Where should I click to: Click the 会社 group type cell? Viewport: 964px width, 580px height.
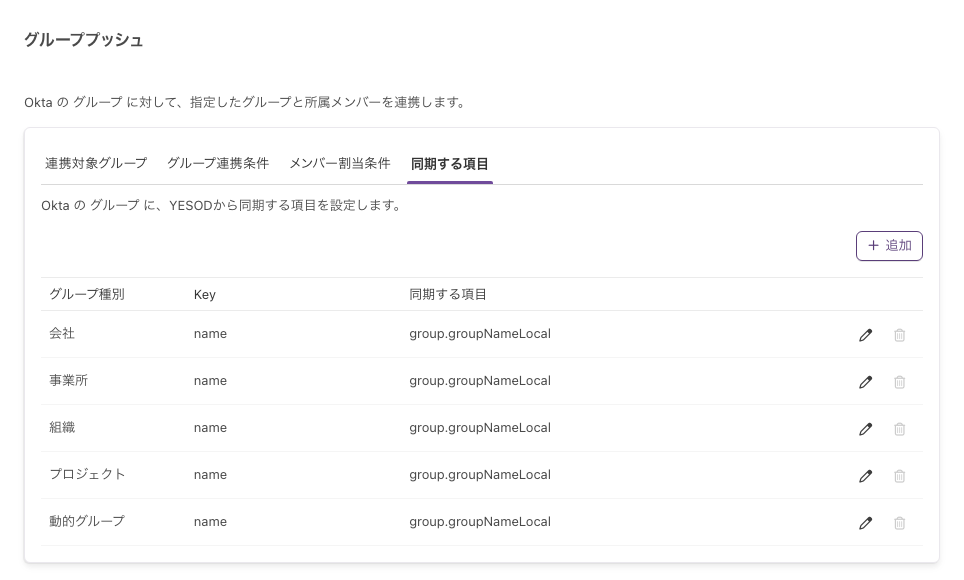62,333
